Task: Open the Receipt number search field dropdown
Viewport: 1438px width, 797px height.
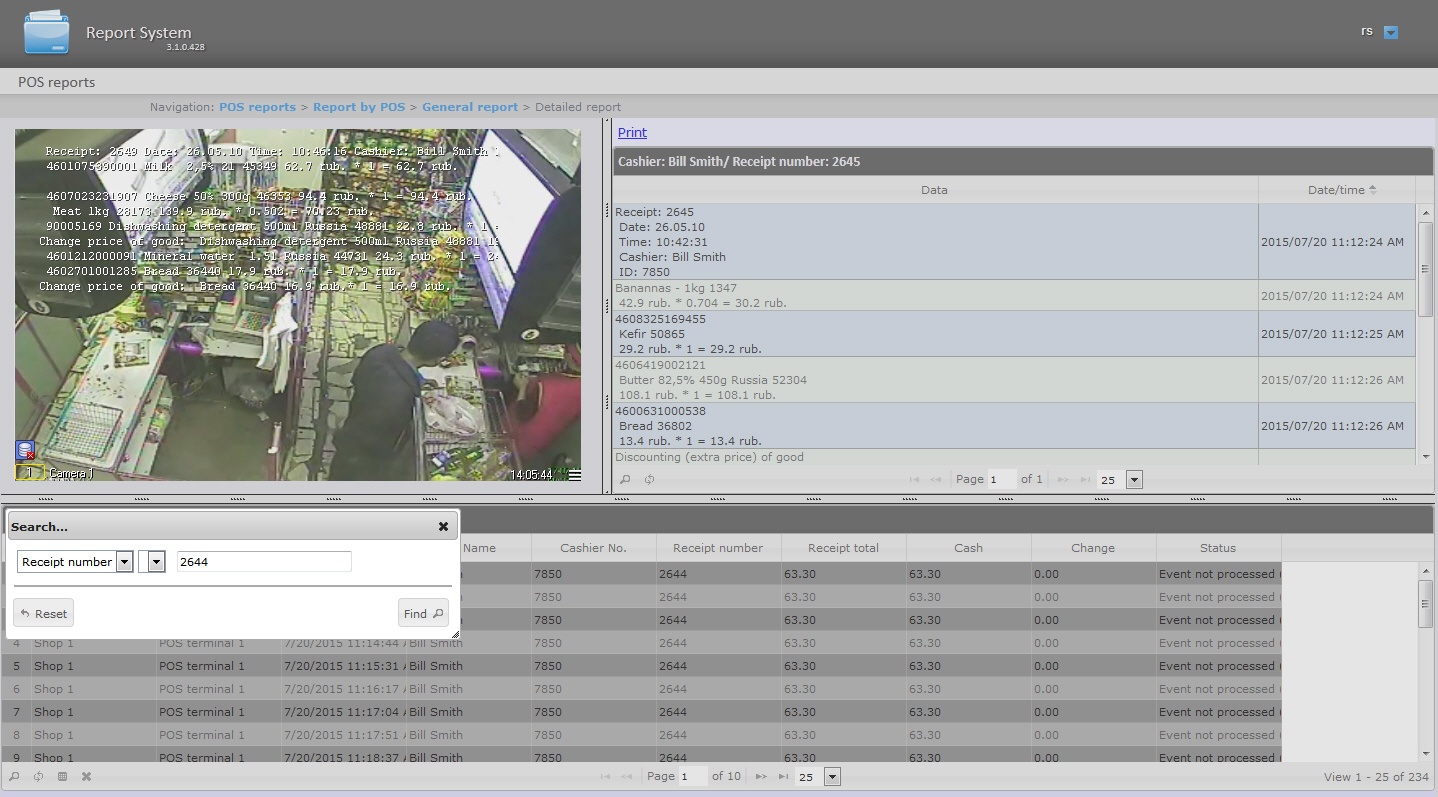Action: pos(124,562)
